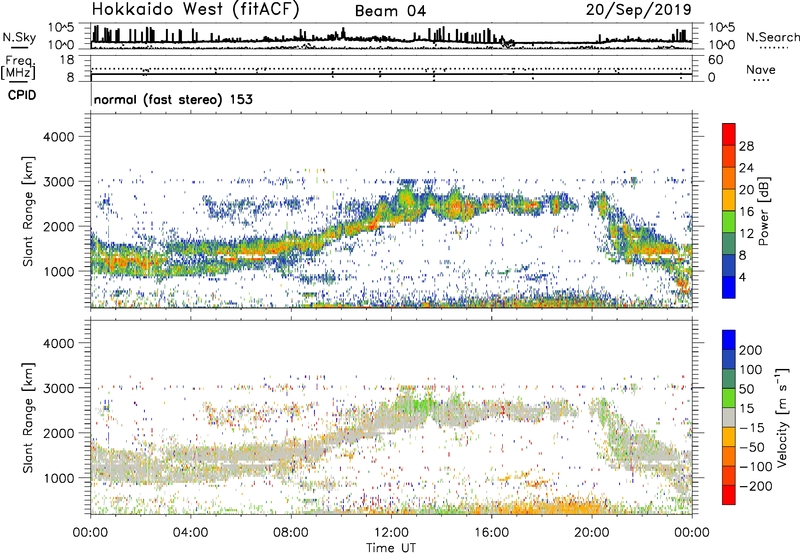Click the '1000' tick on the power panel
The width and height of the screenshot is (800, 554).
pyautogui.click(x=59, y=271)
